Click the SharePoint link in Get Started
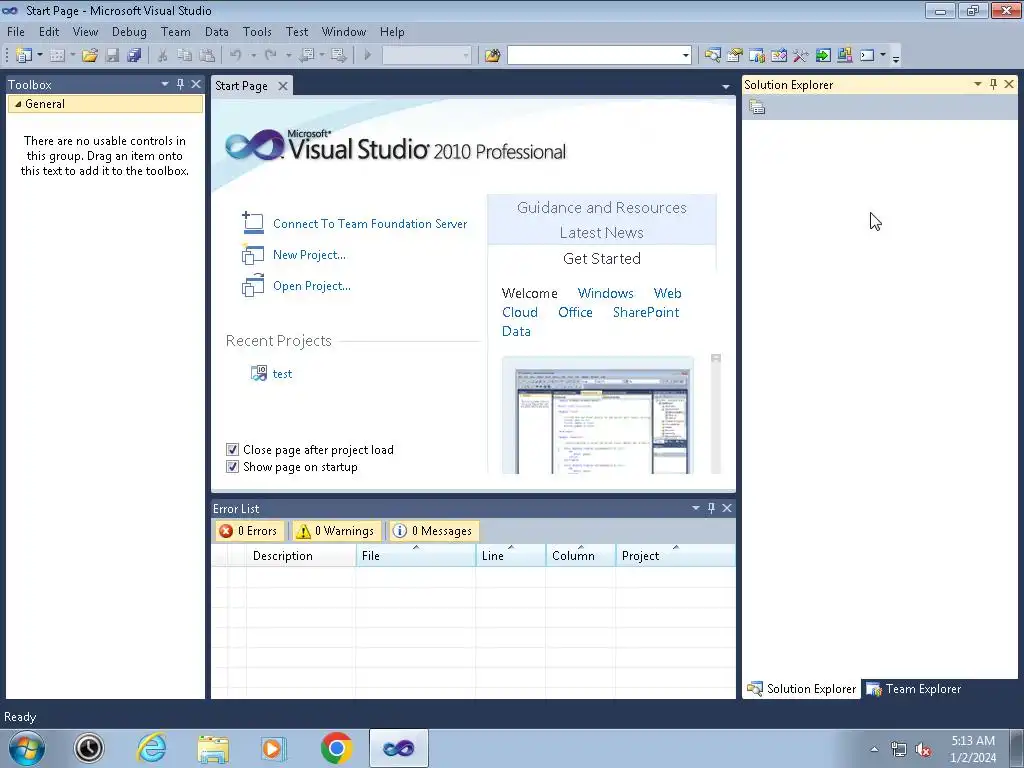The height and width of the screenshot is (768, 1024). click(x=646, y=312)
